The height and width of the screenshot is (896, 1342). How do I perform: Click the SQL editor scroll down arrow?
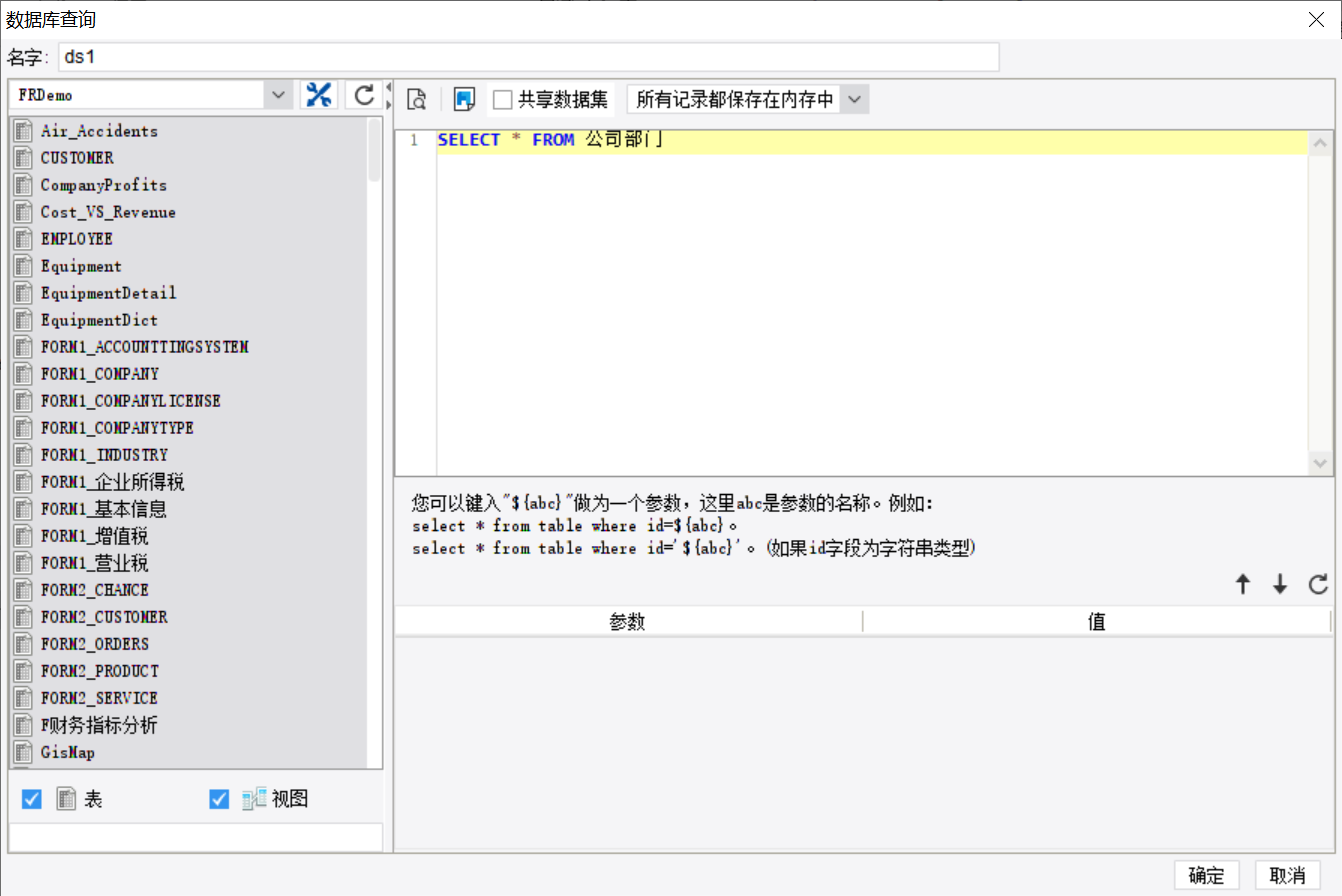[1320, 463]
